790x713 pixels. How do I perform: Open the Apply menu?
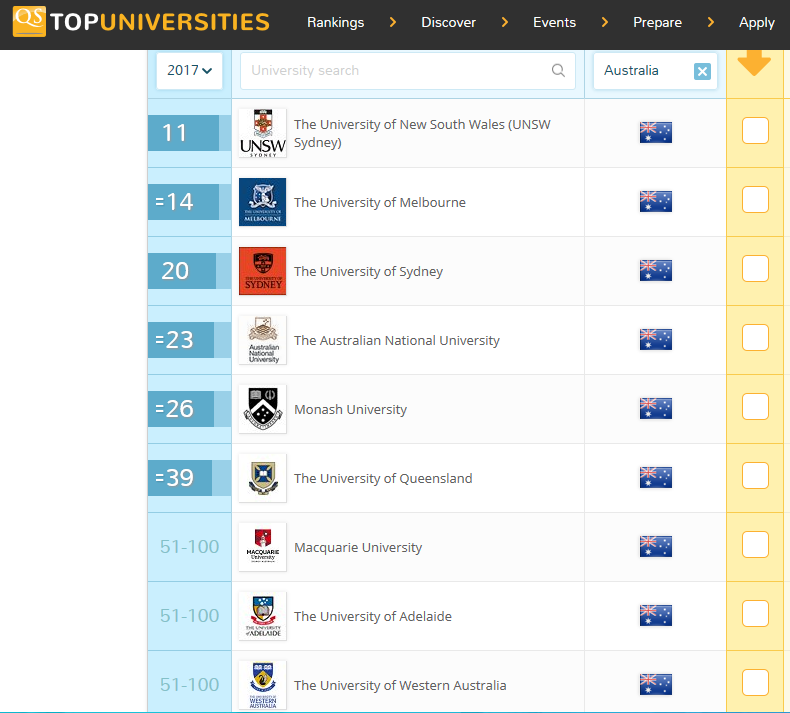[x=757, y=22]
